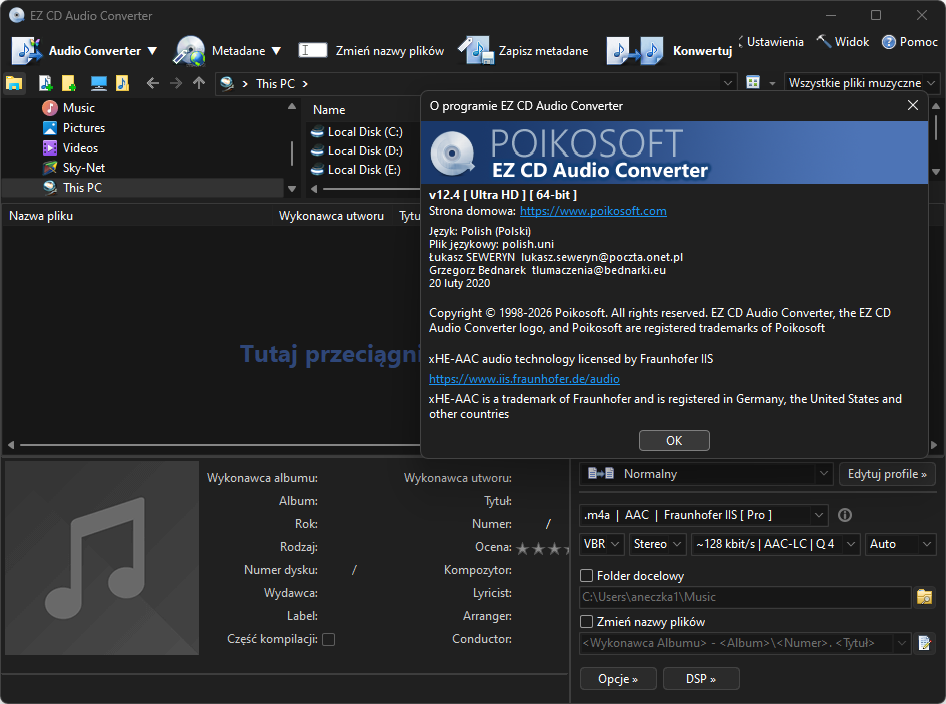Open the poikosoft.com homepage link
The height and width of the screenshot is (704, 946).
point(593,211)
